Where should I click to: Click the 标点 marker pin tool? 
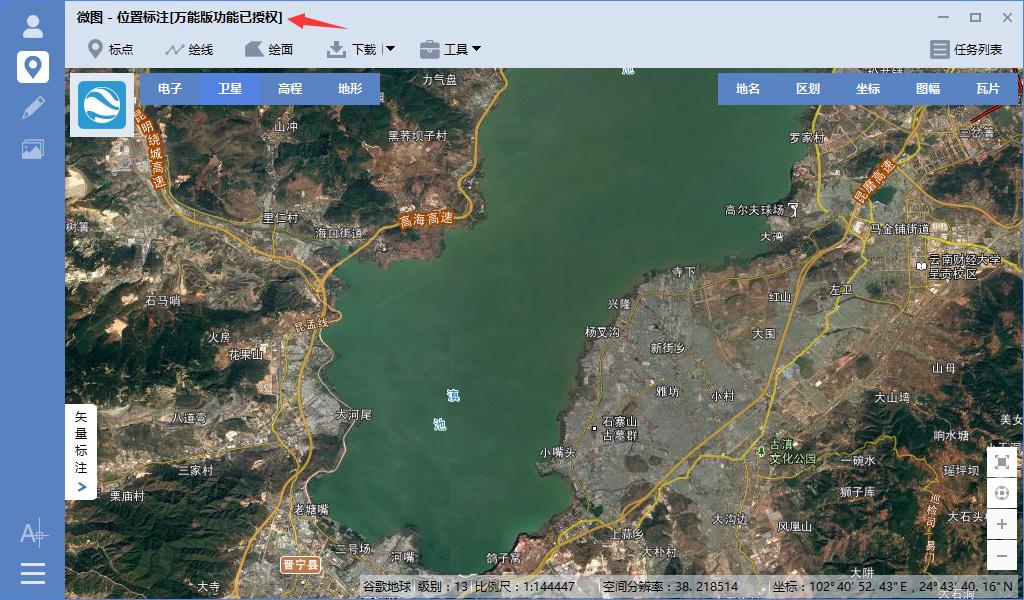[x=110, y=49]
